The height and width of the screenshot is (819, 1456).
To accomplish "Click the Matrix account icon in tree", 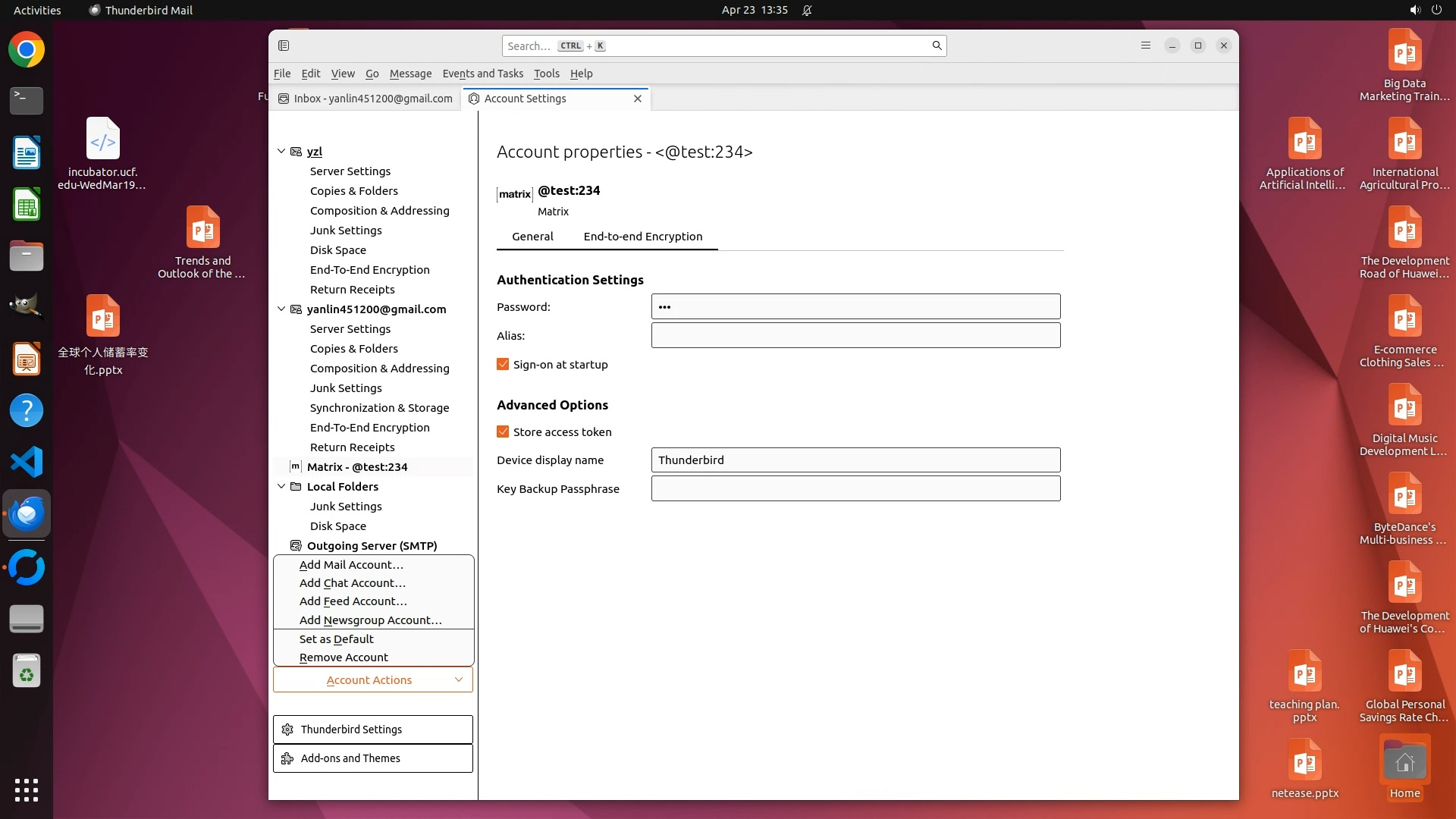I will [296, 466].
